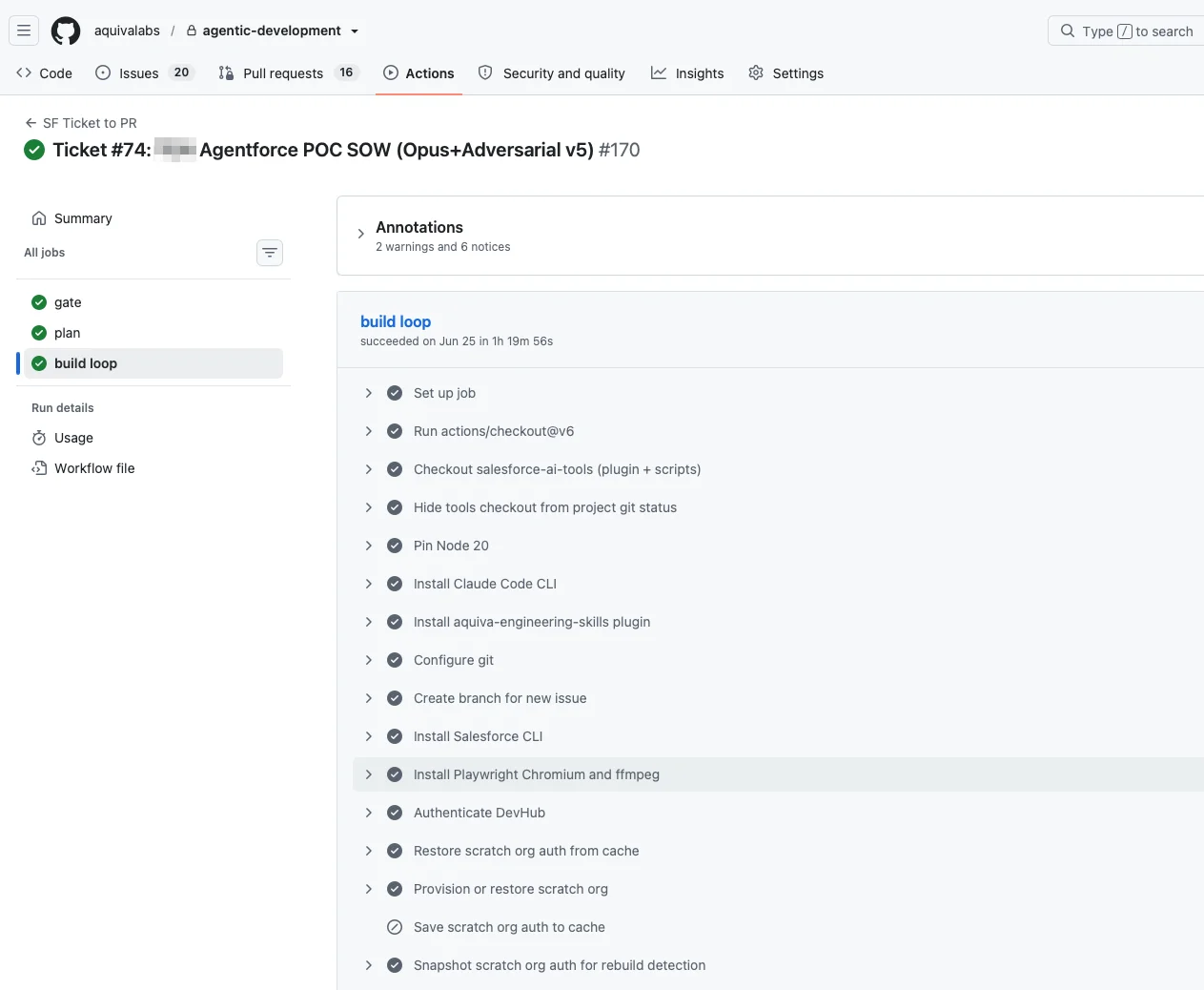This screenshot has height=990, width=1204.
Task: Expand Install Salesforce CLI step
Action: click(x=369, y=736)
